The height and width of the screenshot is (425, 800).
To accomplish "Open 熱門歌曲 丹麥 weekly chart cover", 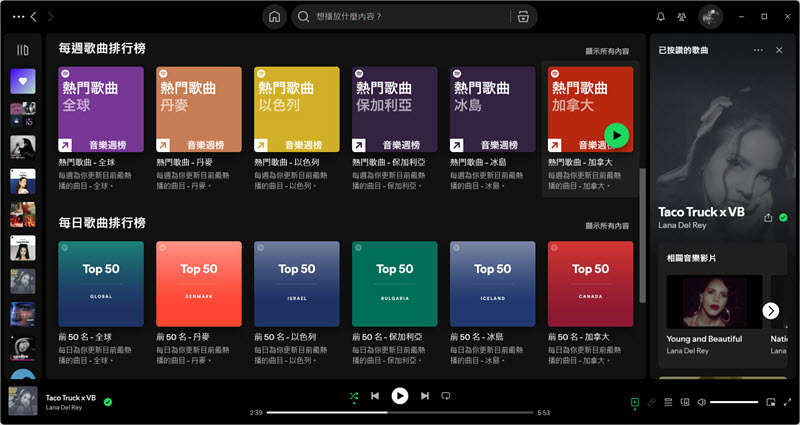I will click(199, 109).
